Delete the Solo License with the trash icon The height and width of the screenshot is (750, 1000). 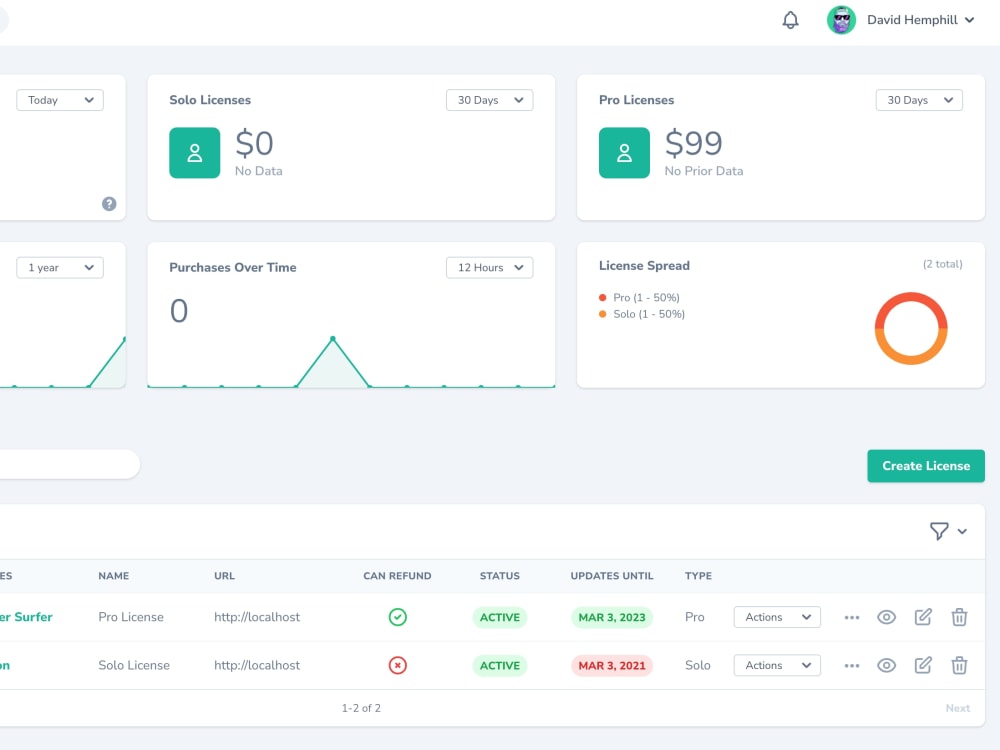click(959, 665)
